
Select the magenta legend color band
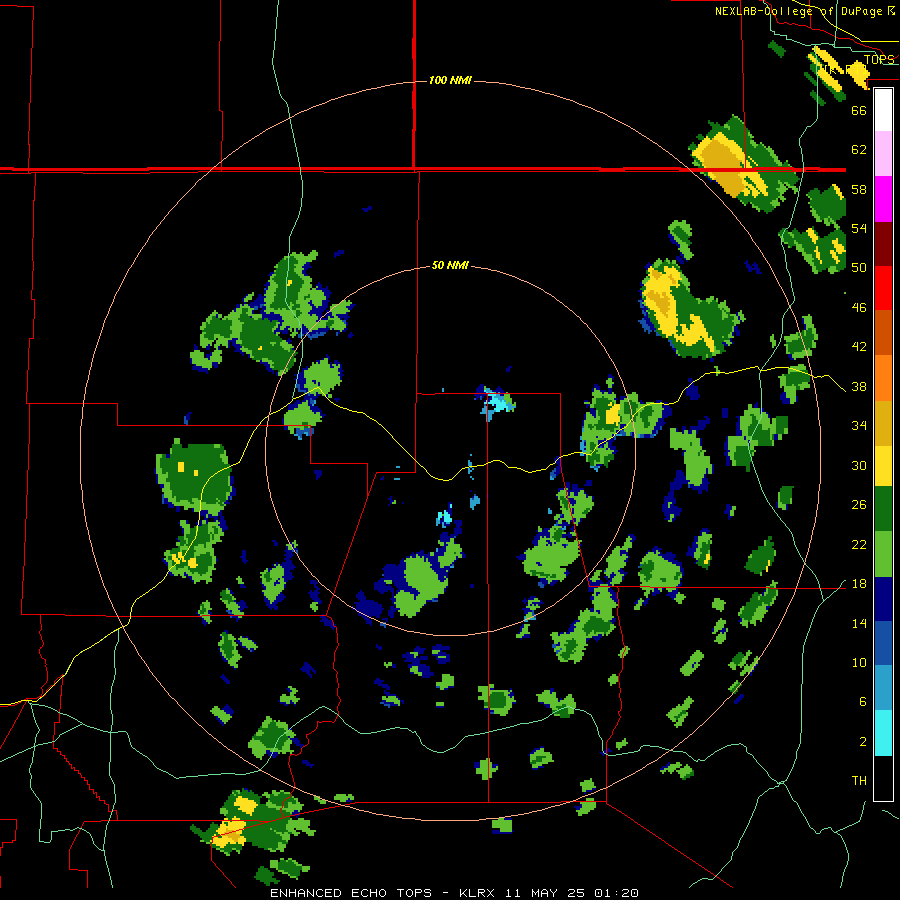(883, 199)
